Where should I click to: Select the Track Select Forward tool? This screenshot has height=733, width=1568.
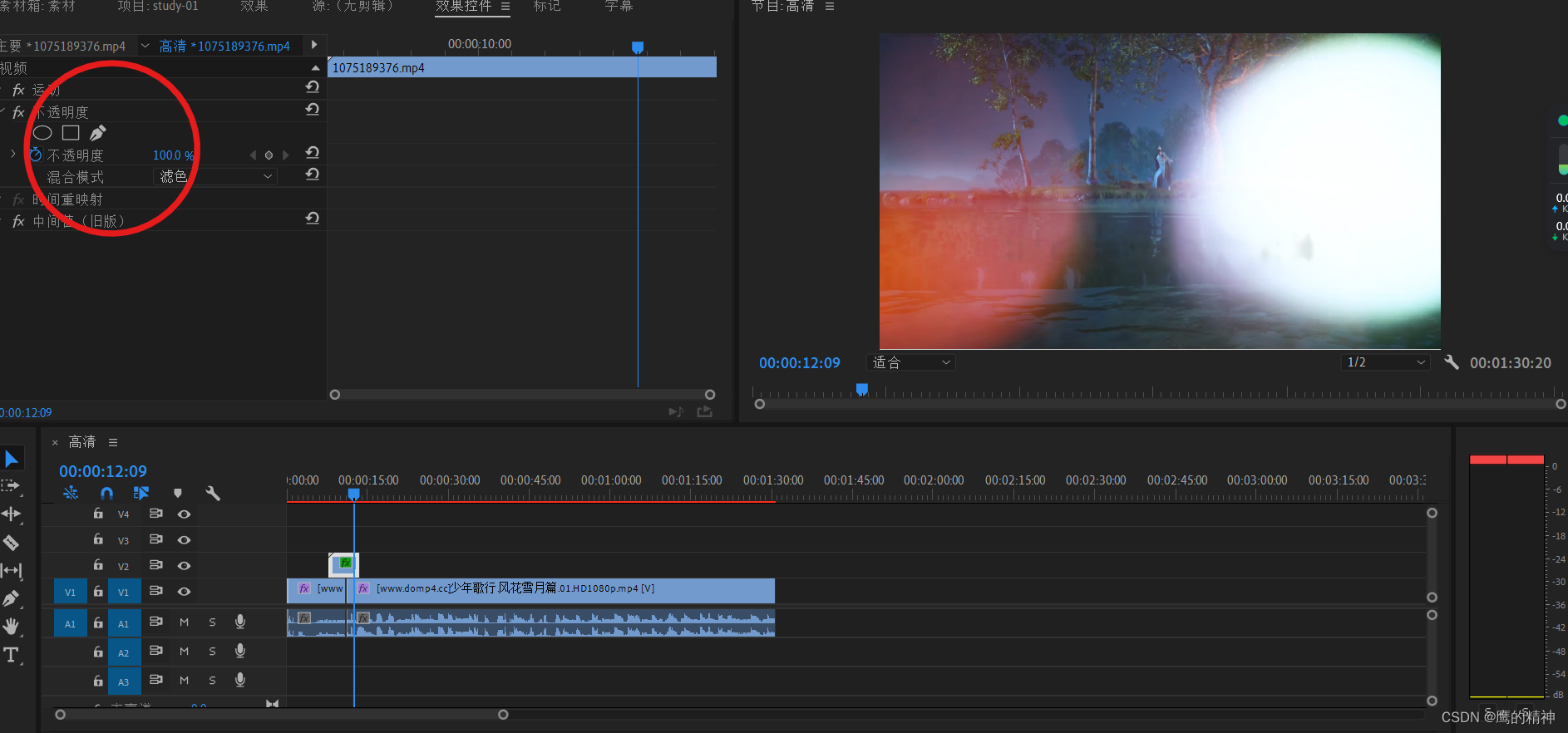11,486
